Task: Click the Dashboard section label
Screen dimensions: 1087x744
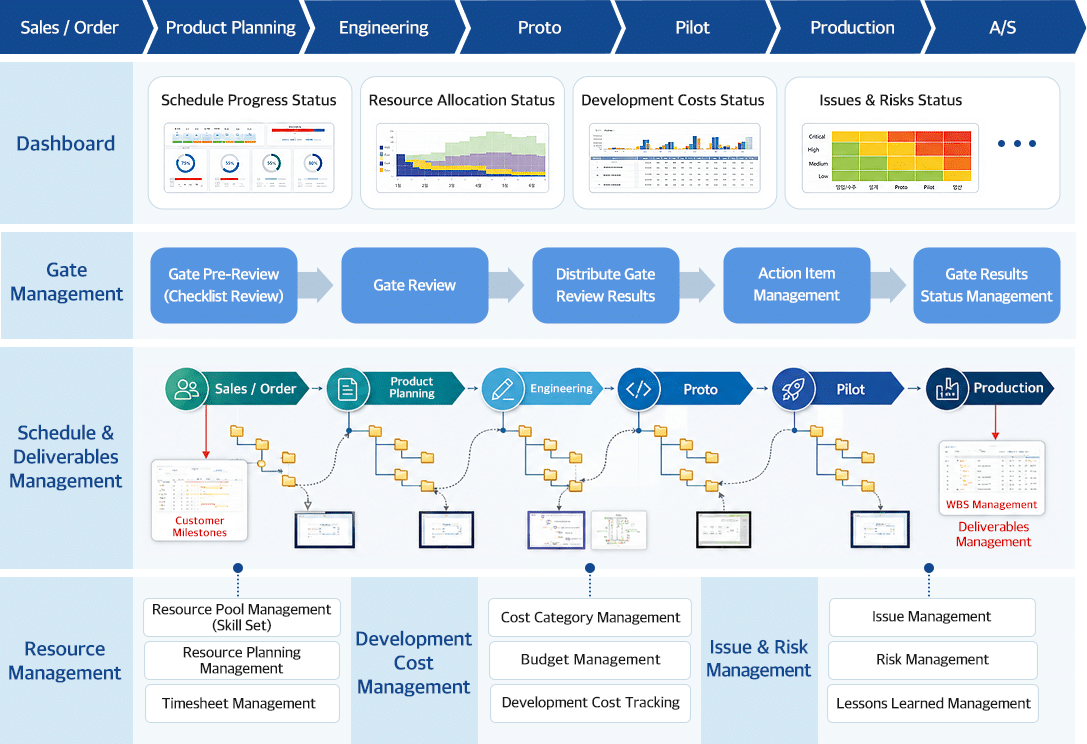Action: coord(66,144)
